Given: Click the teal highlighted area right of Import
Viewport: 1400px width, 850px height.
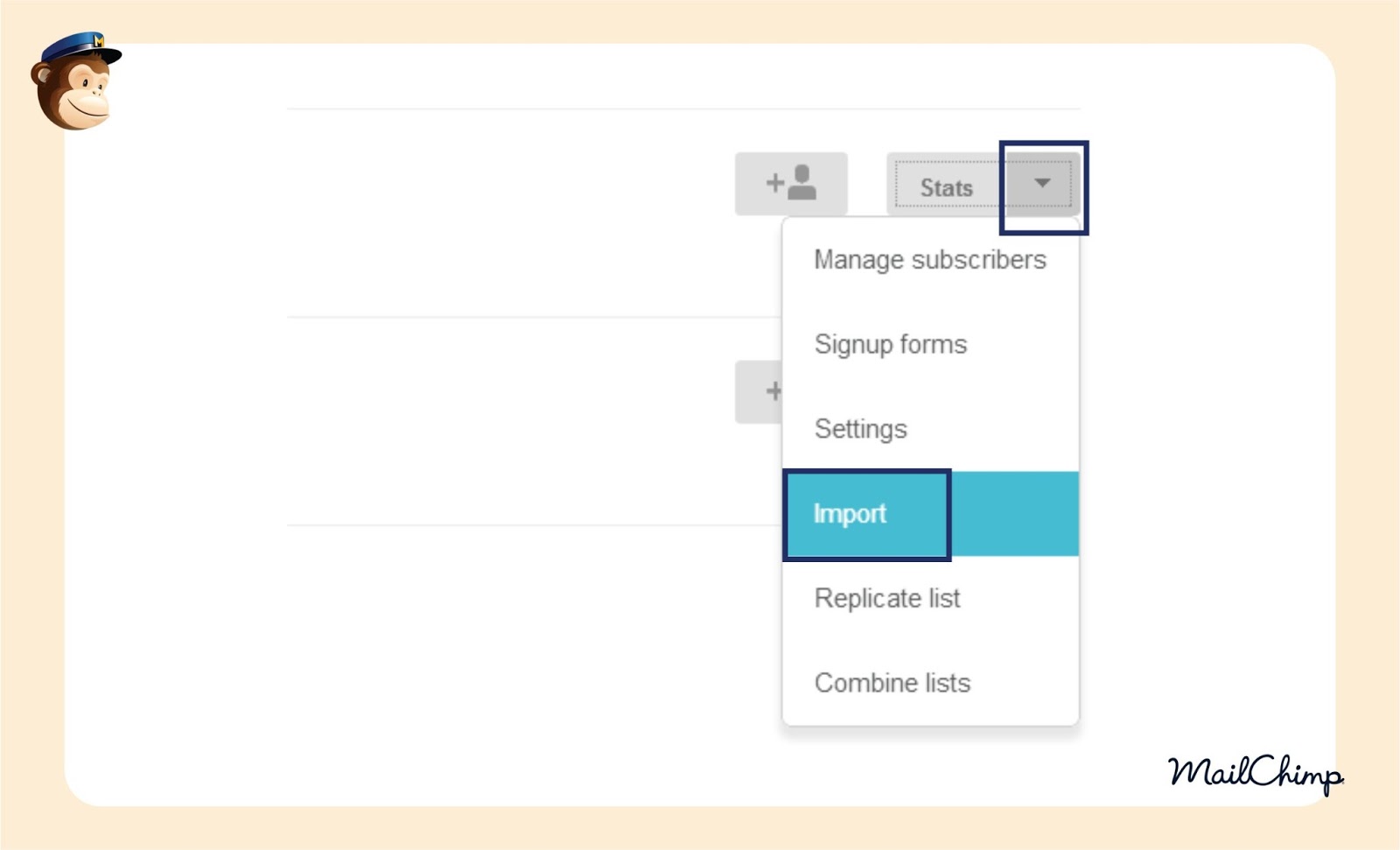Looking at the screenshot, I should point(1015,514).
